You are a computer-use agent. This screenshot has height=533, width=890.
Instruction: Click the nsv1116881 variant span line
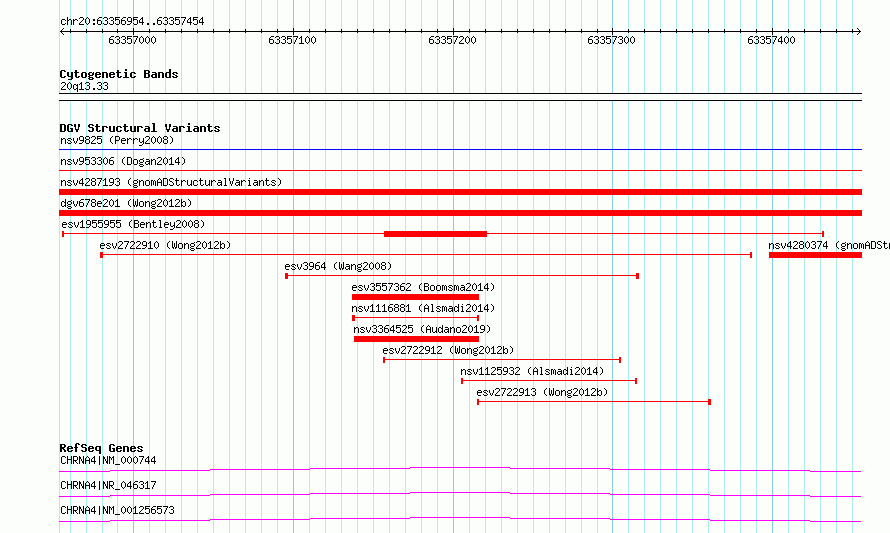click(x=415, y=318)
